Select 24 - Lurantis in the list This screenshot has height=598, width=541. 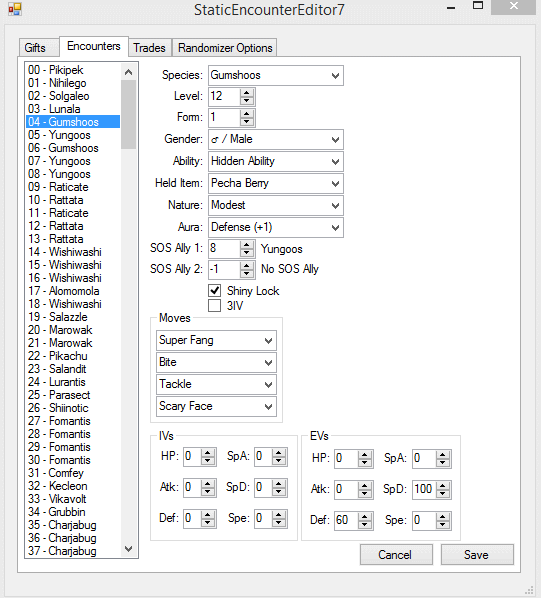(x=73, y=382)
